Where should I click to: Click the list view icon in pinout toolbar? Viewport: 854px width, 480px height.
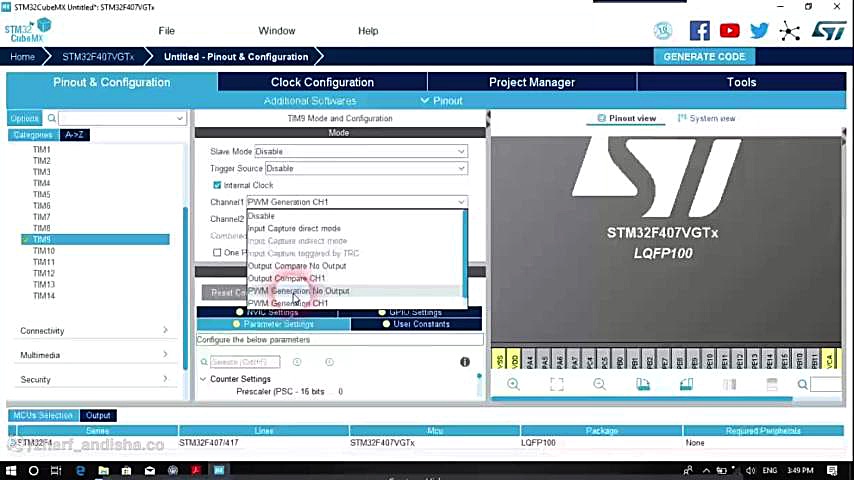coord(772,384)
